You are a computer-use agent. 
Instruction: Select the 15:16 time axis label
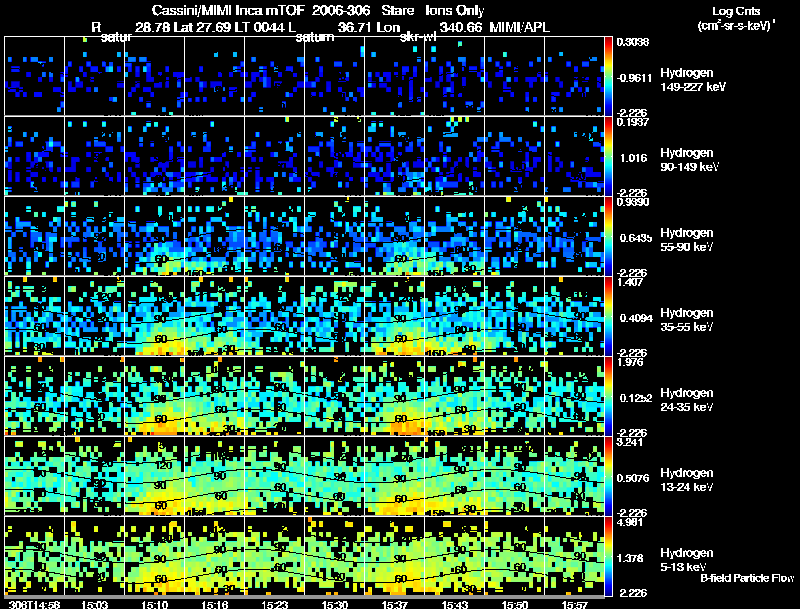215,605
